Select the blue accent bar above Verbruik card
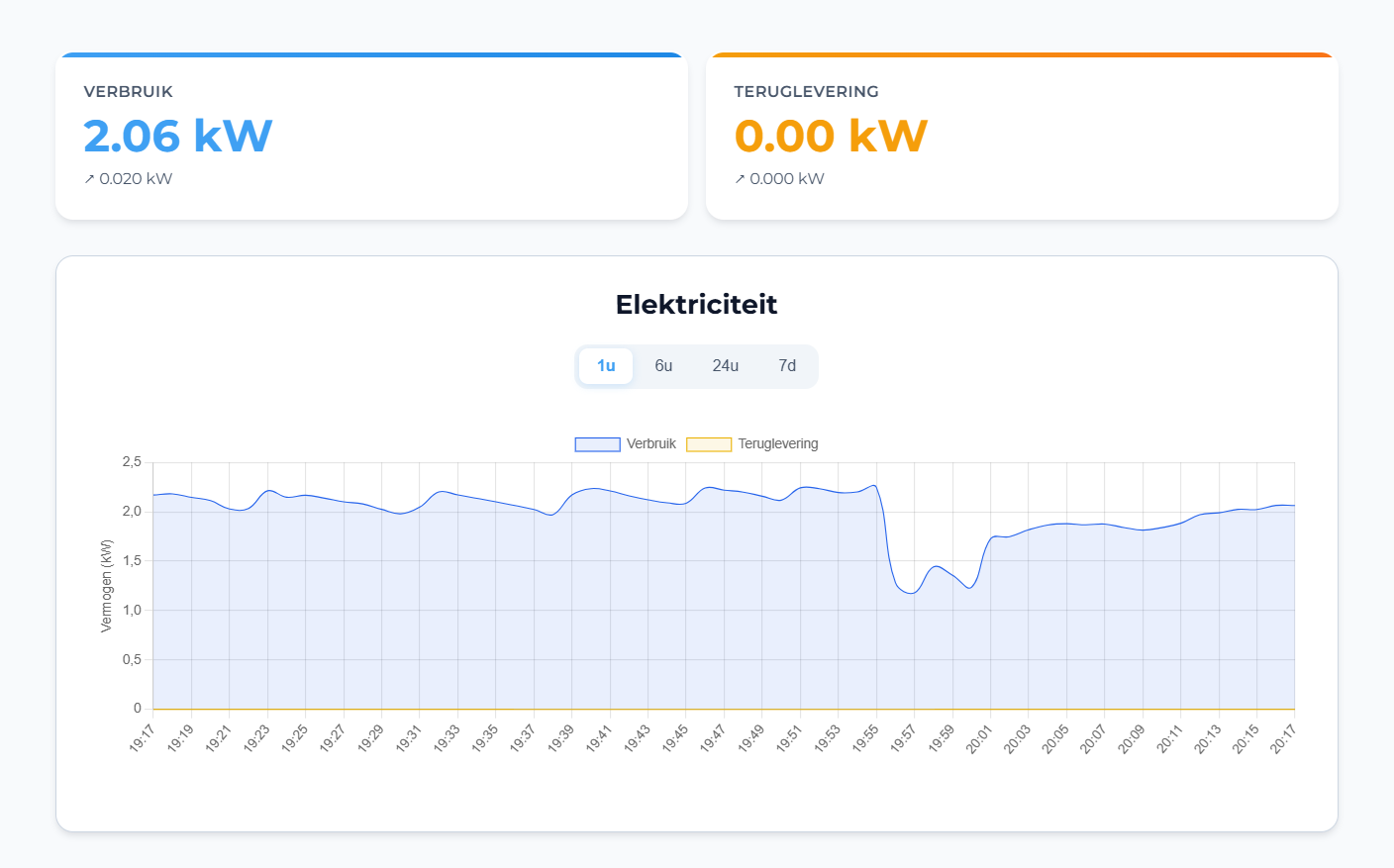 [x=371, y=56]
